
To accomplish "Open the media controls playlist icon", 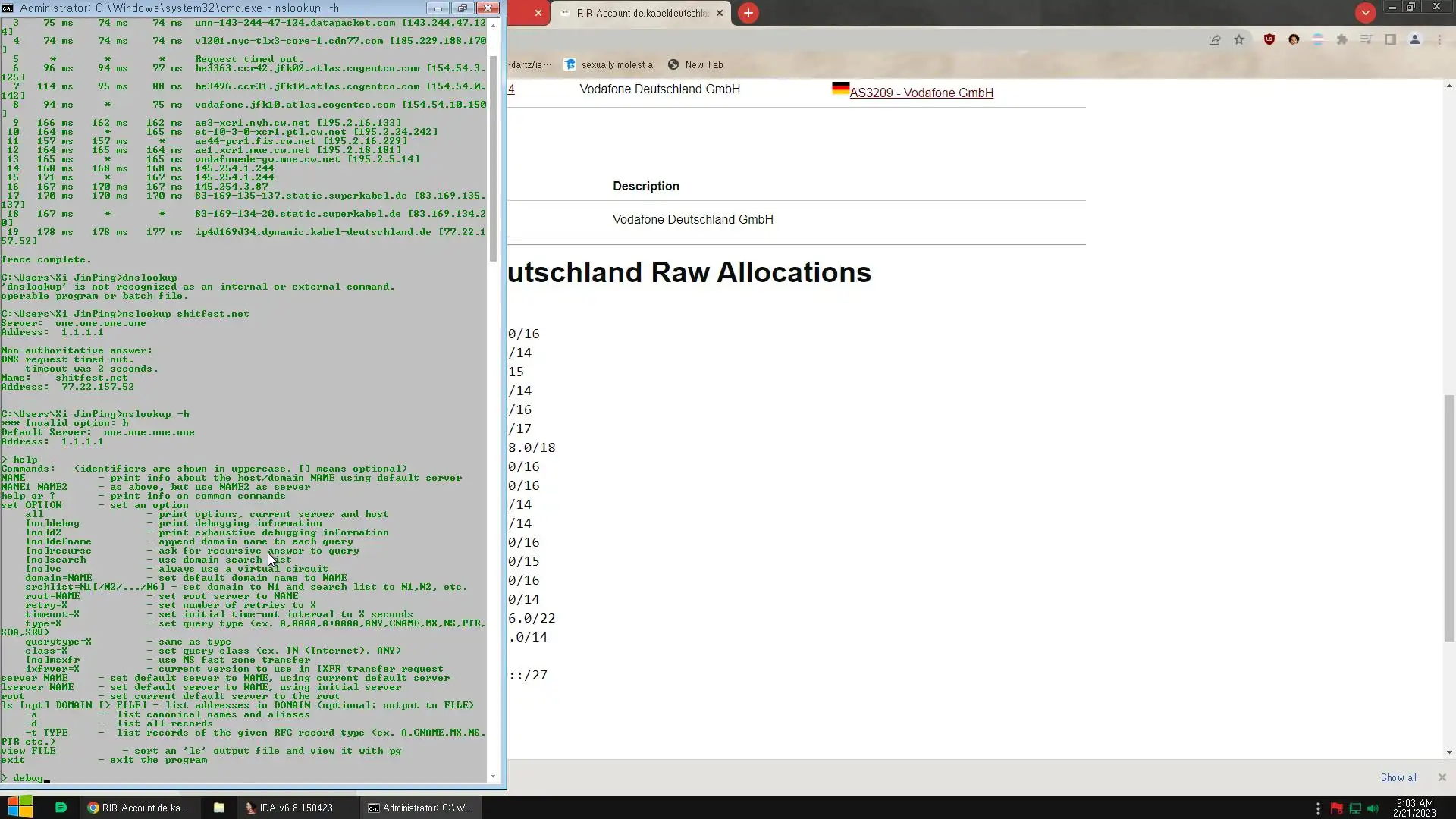I will pos(1366,39).
